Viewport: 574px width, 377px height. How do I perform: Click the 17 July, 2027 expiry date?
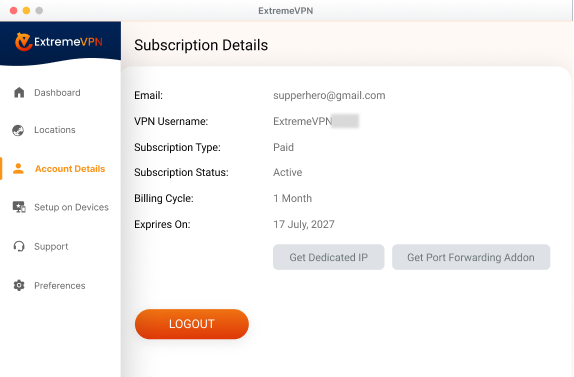(x=304, y=224)
